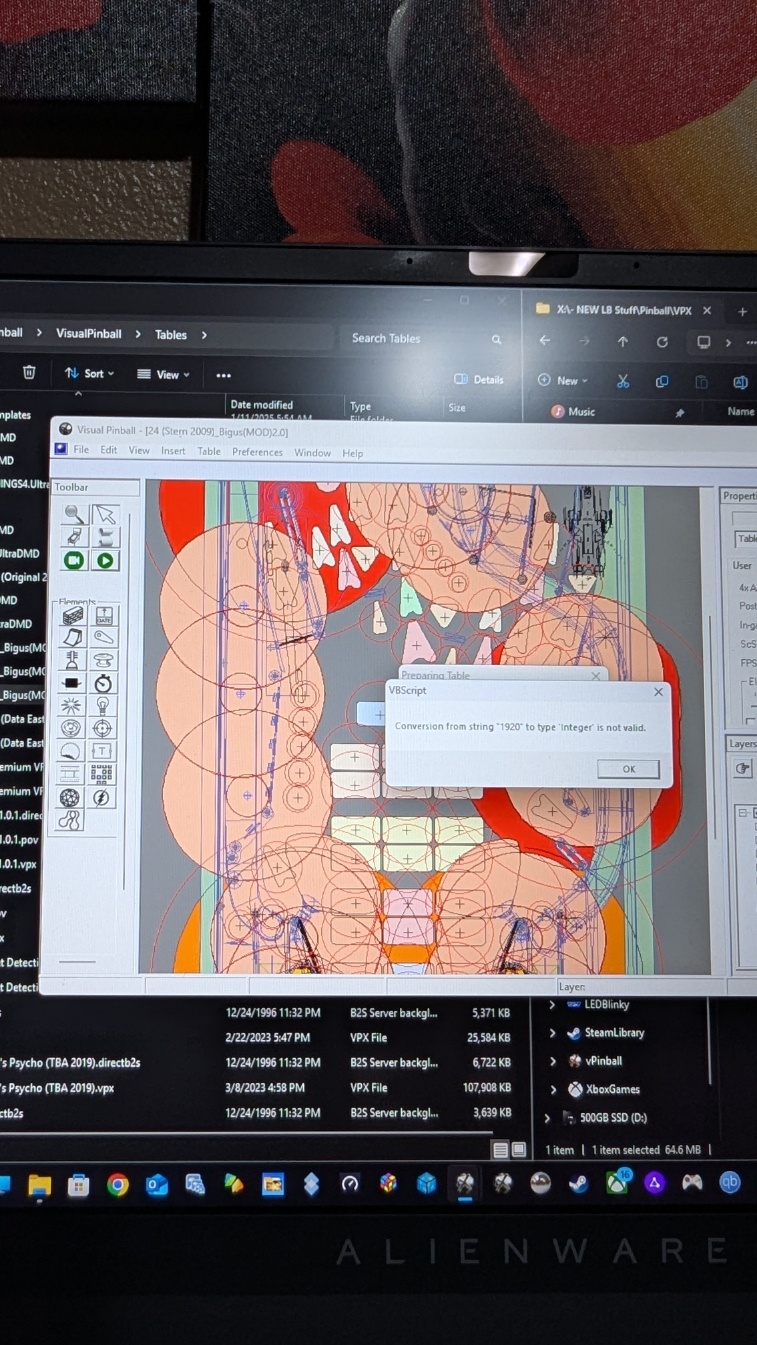Select the Magnify zoom tool
This screenshot has height=1345, width=757.
(73, 514)
